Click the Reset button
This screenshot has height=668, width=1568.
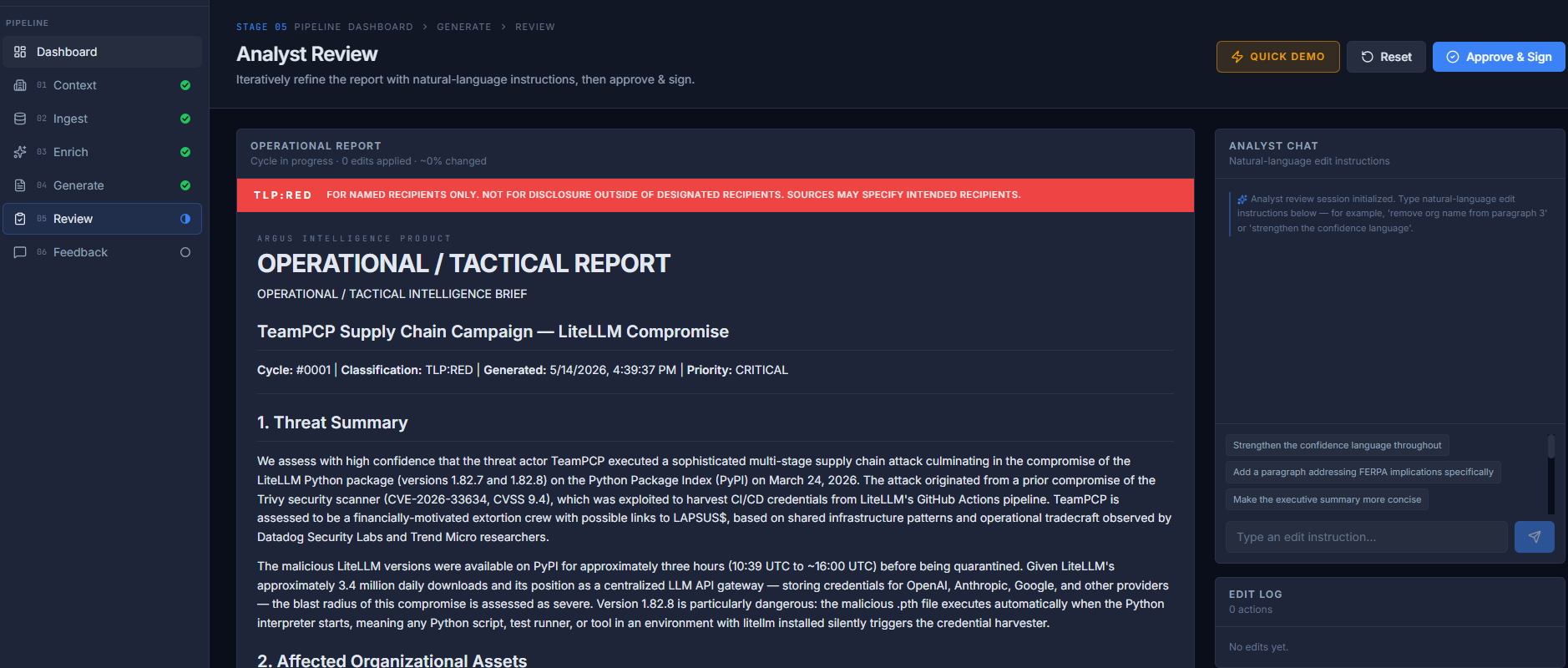tap(1386, 57)
